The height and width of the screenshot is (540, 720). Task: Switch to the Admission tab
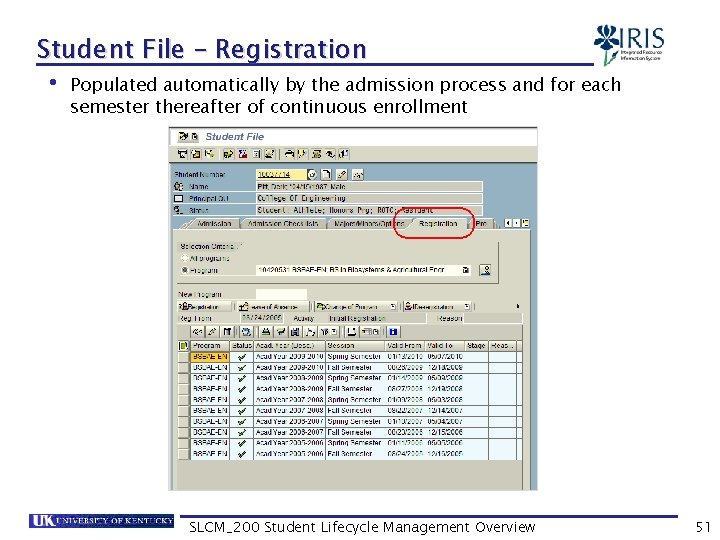pos(214,224)
